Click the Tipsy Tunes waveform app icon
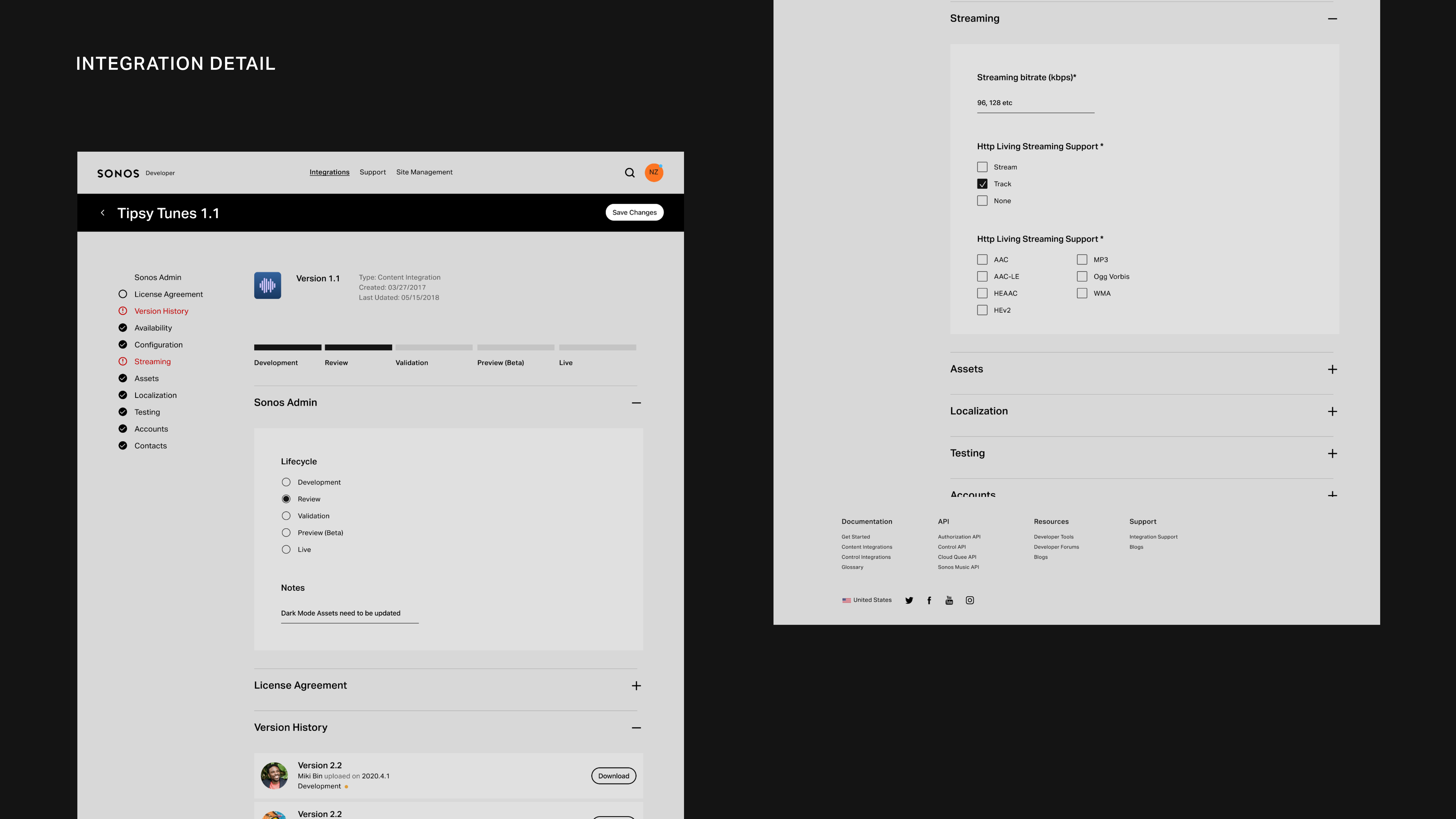The height and width of the screenshot is (819, 1456). pos(267,286)
